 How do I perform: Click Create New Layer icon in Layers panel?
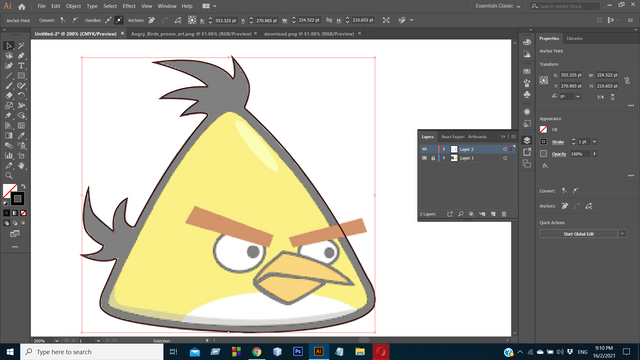(493, 214)
